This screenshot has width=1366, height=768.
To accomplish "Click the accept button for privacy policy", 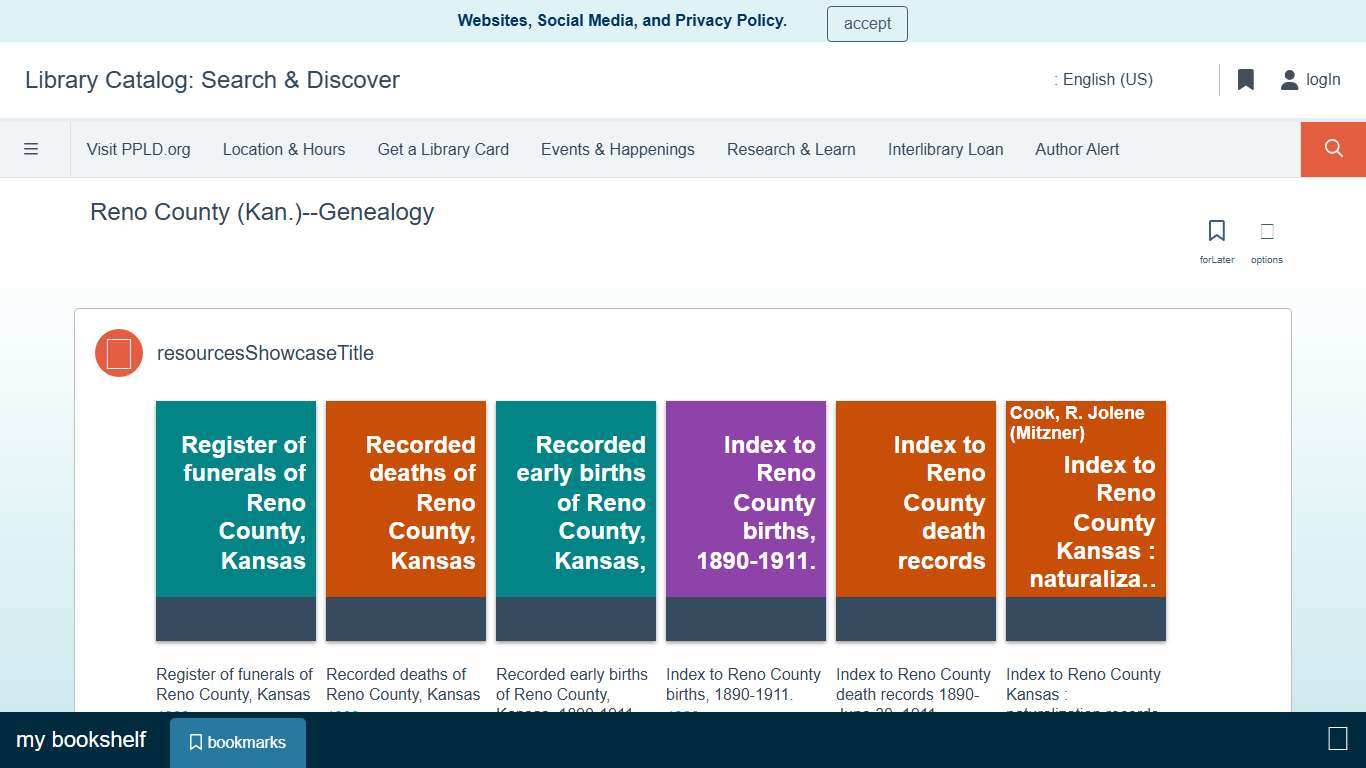I will click(x=866, y=23).
